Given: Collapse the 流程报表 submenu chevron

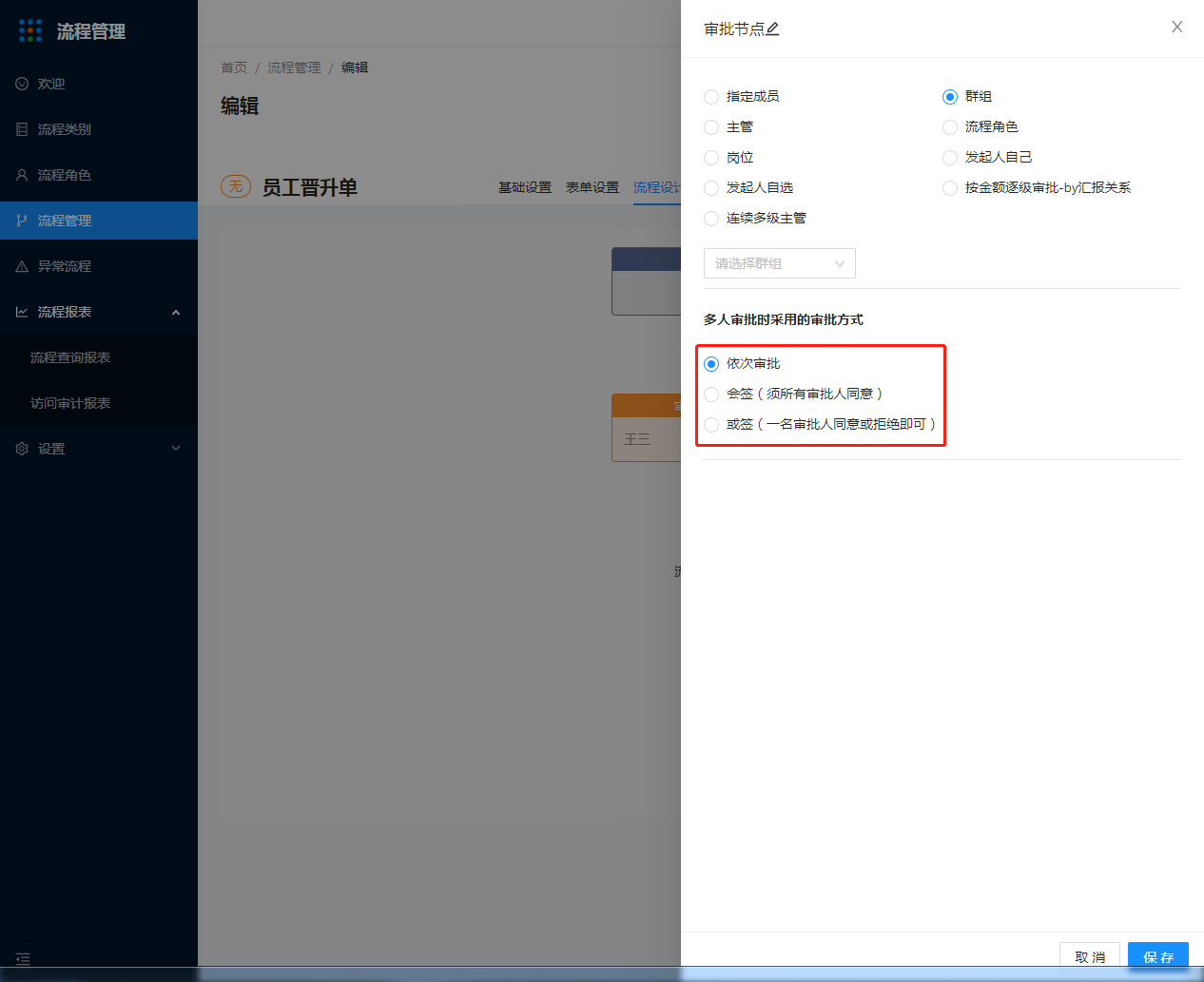Looking at the screenshot, I should (x=176, y=312).
